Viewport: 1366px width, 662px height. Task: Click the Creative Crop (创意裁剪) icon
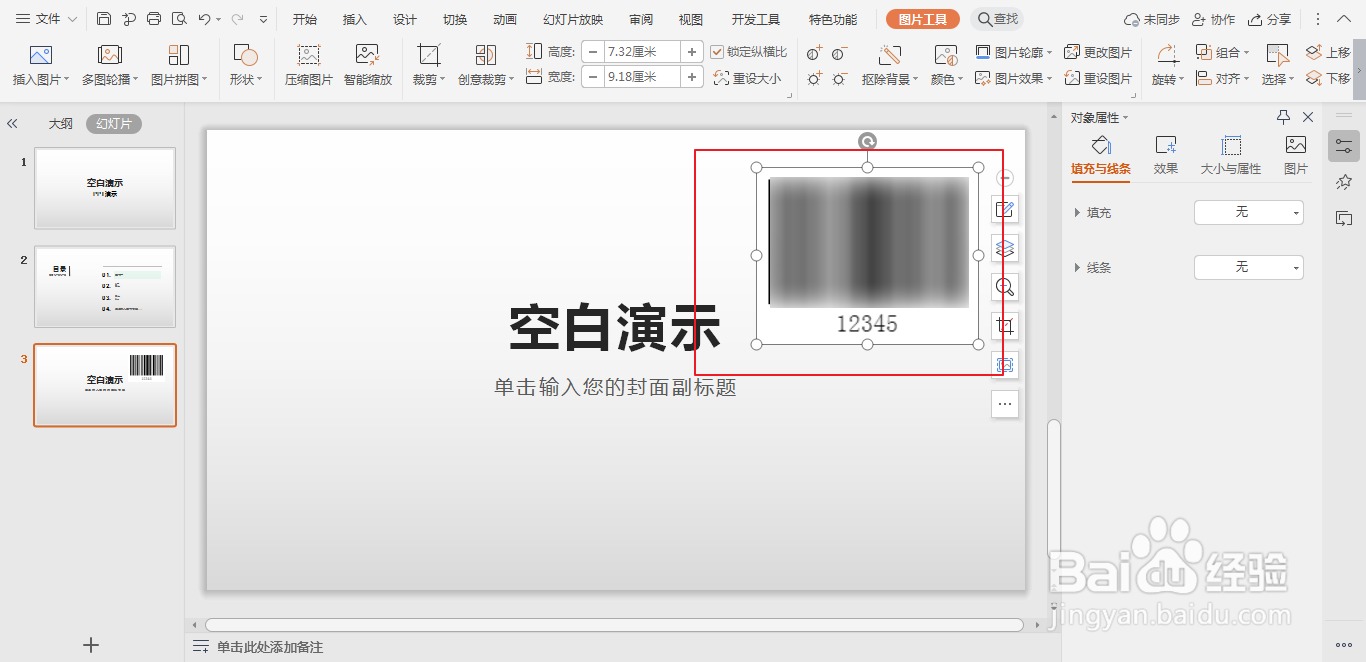(486, 55)
